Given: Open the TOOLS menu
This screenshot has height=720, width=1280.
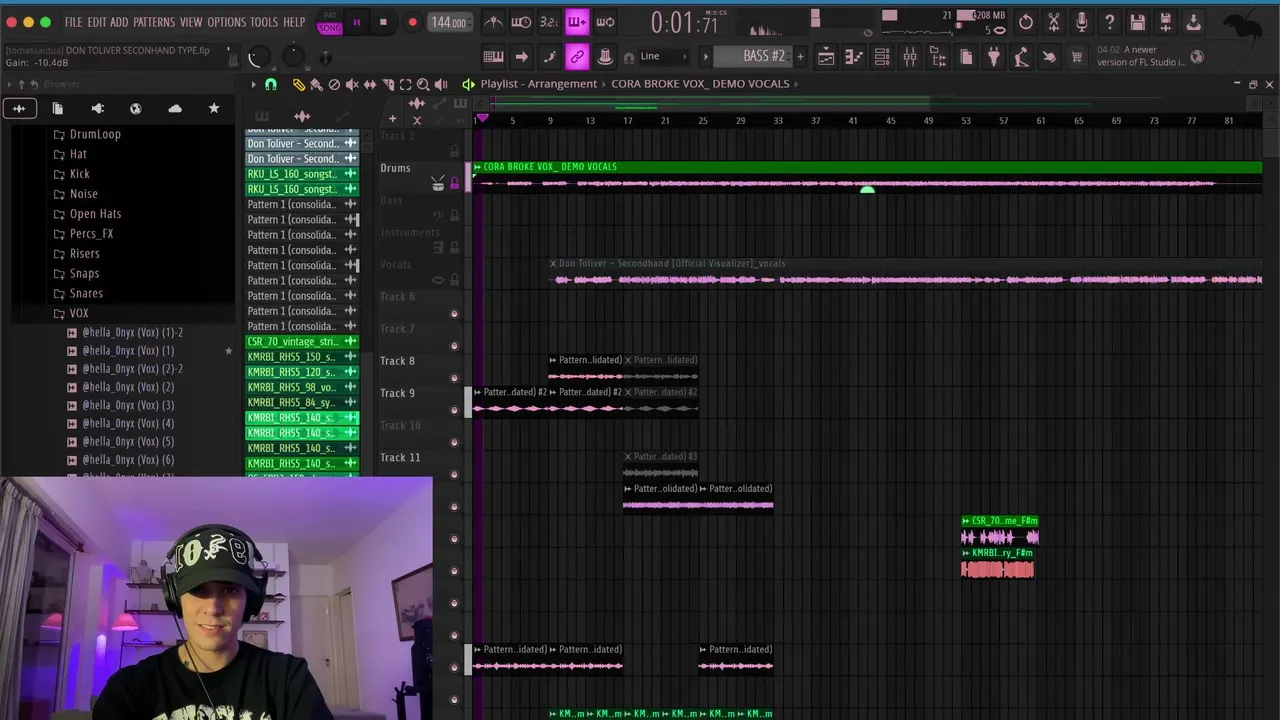Looking at the screenshot, I should (264, 22).
